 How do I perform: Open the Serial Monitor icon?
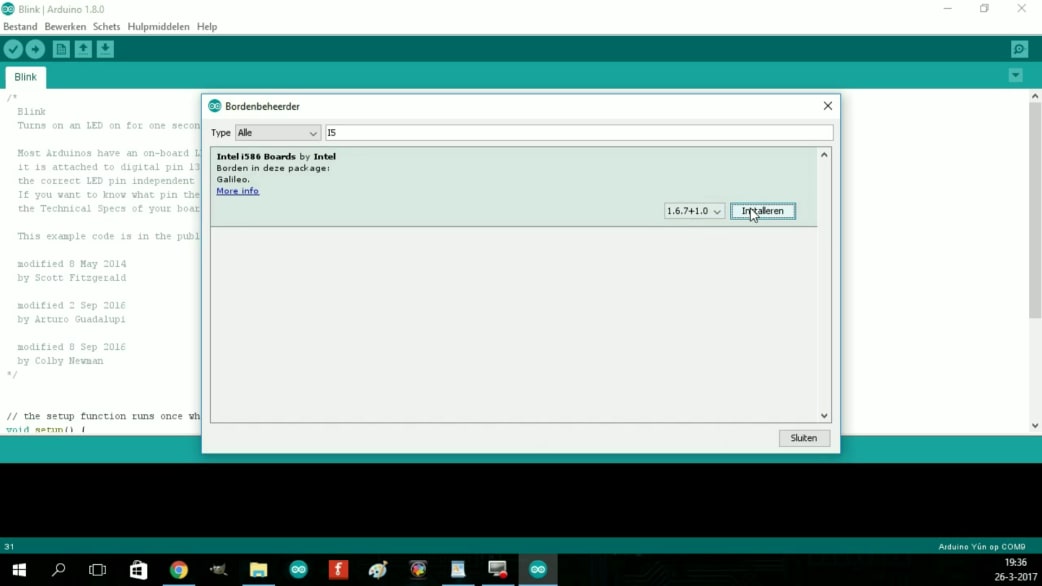tap(1019, 49)
